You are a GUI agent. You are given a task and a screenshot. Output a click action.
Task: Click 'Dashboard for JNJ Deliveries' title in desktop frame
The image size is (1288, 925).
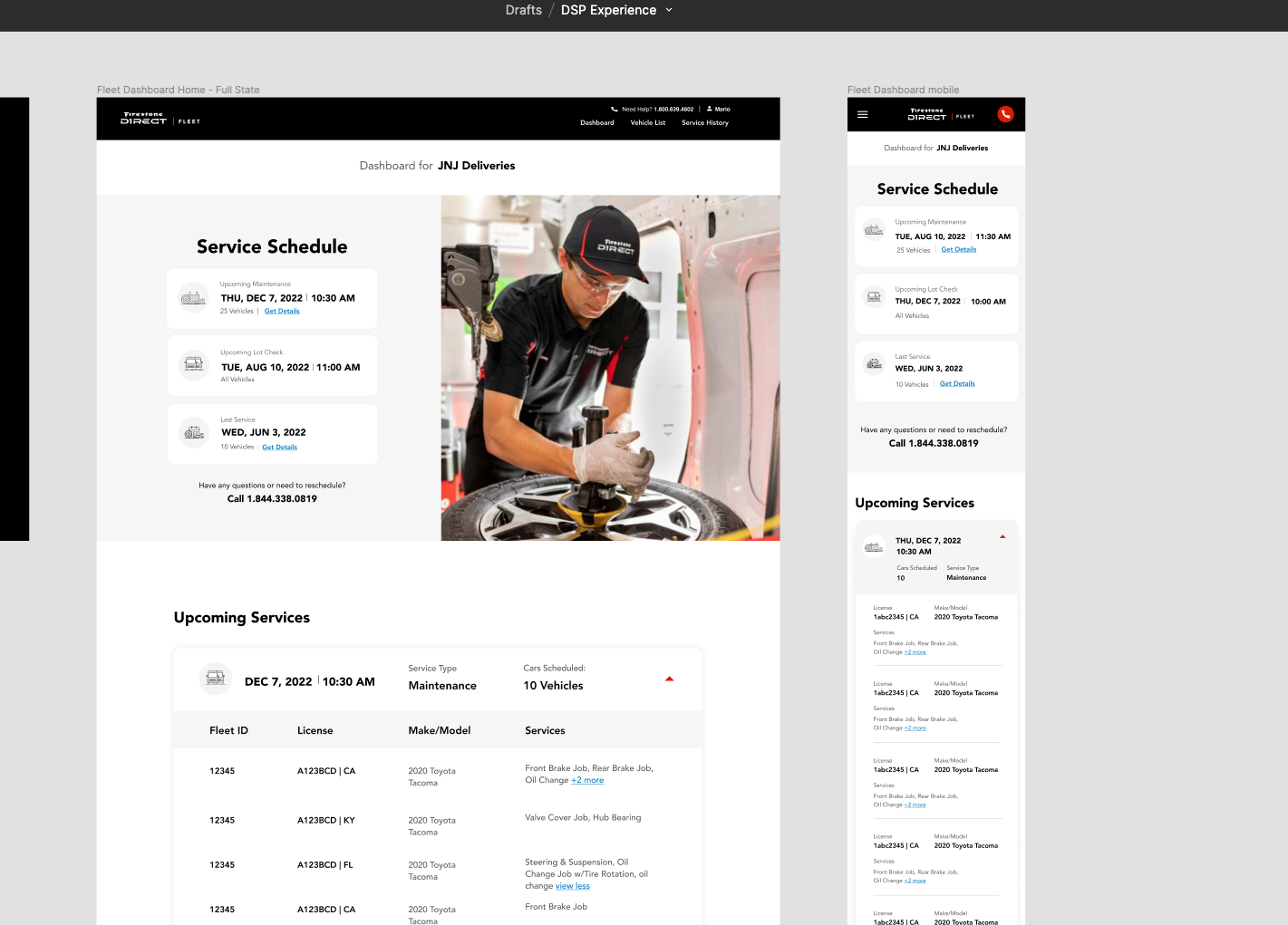click(x=437, y=166)
